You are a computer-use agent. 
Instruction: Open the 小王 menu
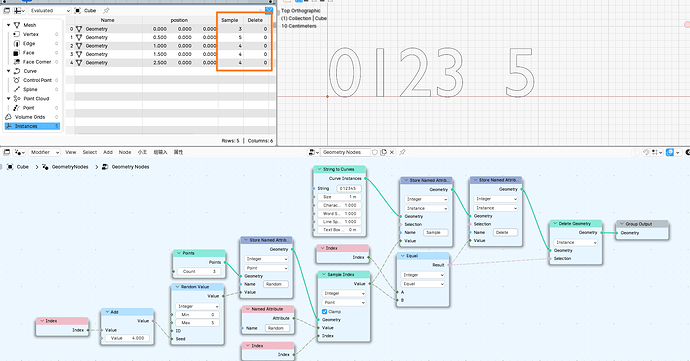[x=142, y=152]
